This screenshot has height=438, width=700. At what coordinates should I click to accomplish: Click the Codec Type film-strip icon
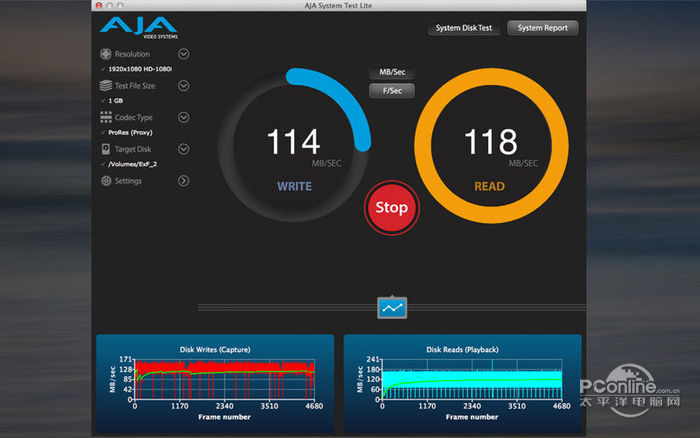click(106, 117)
